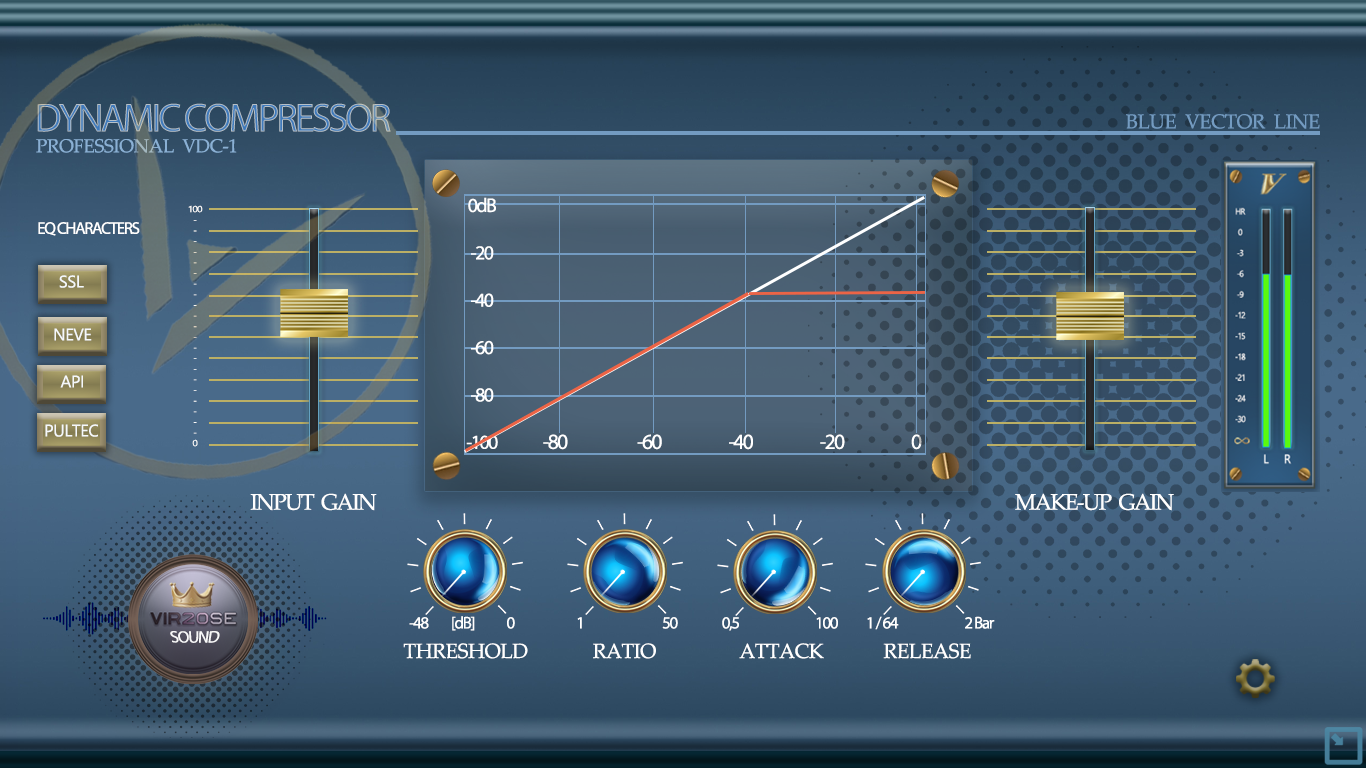Click the Attack knob

point(774,570)
